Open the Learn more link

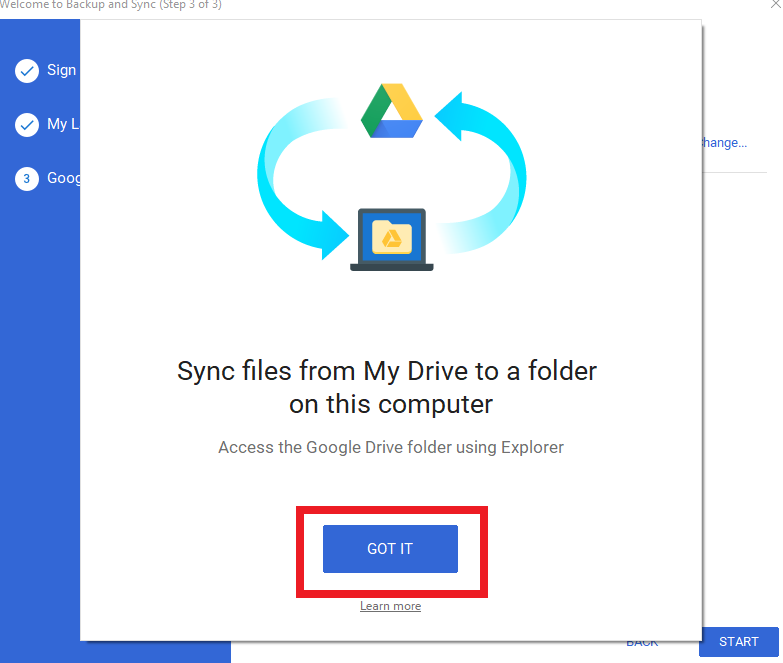click(x=390, y=606)
